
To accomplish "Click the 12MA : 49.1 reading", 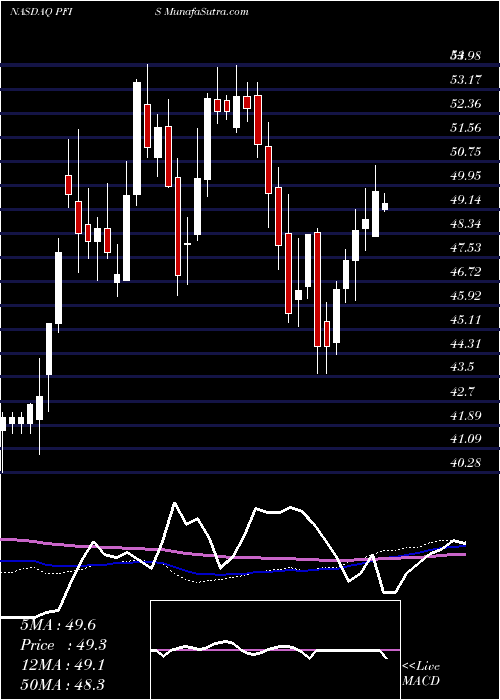I will [x=62, y=665].
